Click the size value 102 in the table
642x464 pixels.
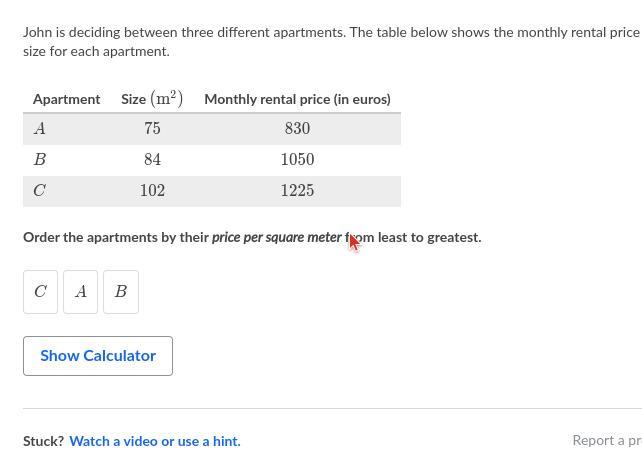152,191
